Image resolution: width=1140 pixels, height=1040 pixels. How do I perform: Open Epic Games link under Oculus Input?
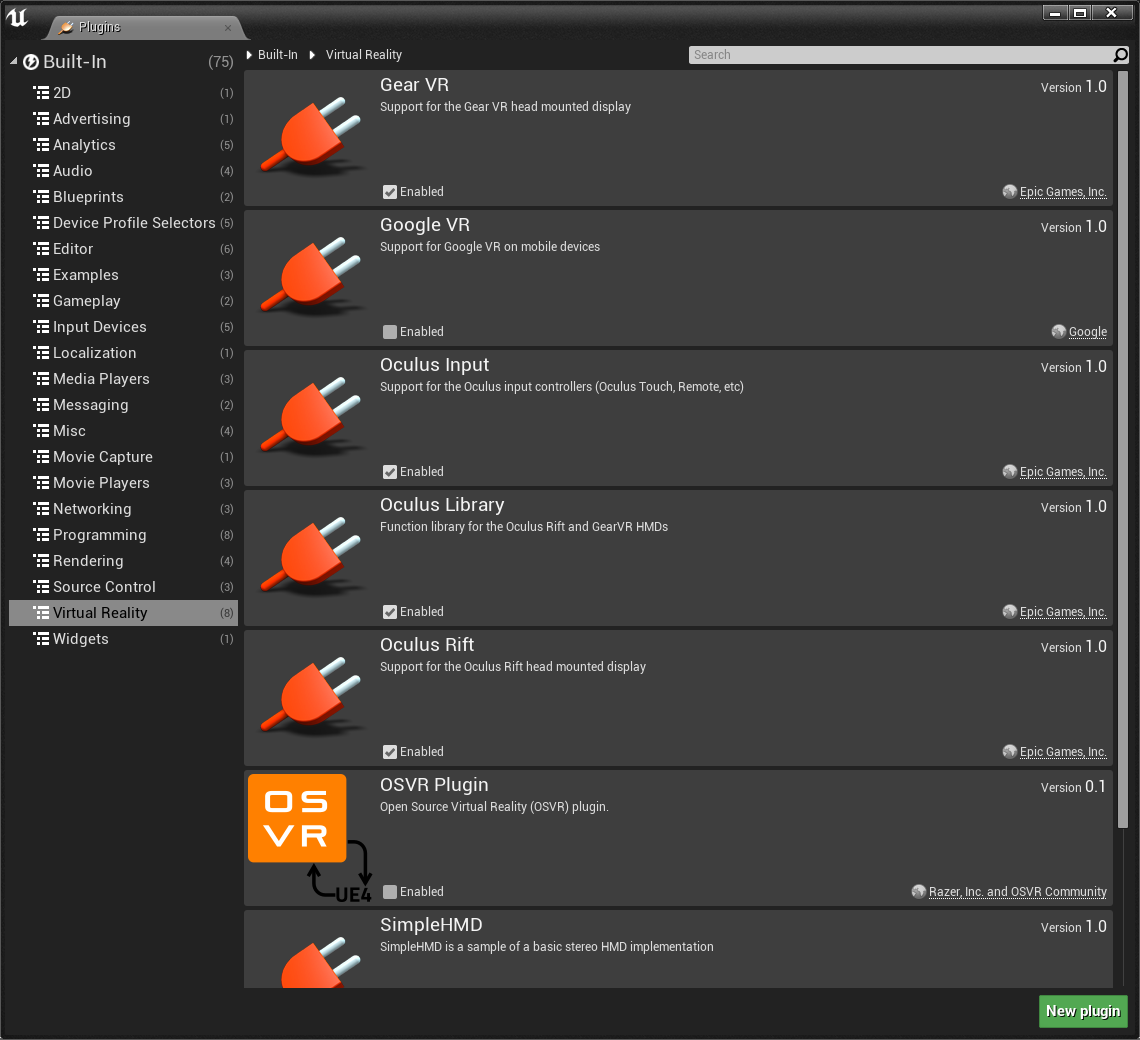tap(1063, 472)
